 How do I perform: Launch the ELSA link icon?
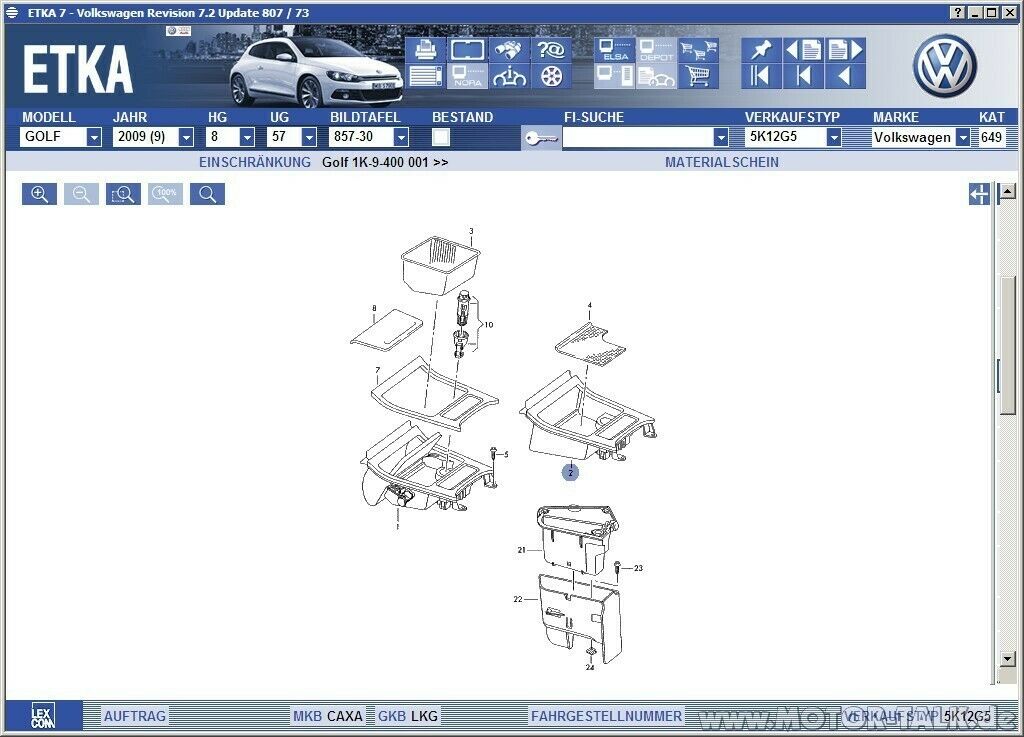click(x=615, y=50)
